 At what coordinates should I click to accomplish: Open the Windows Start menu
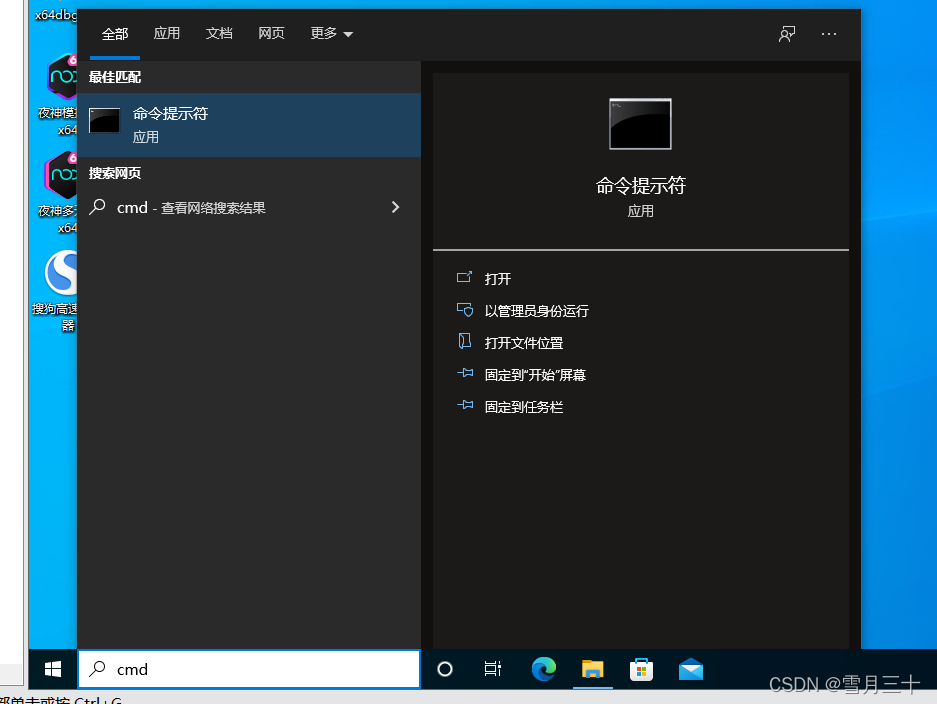53,669
